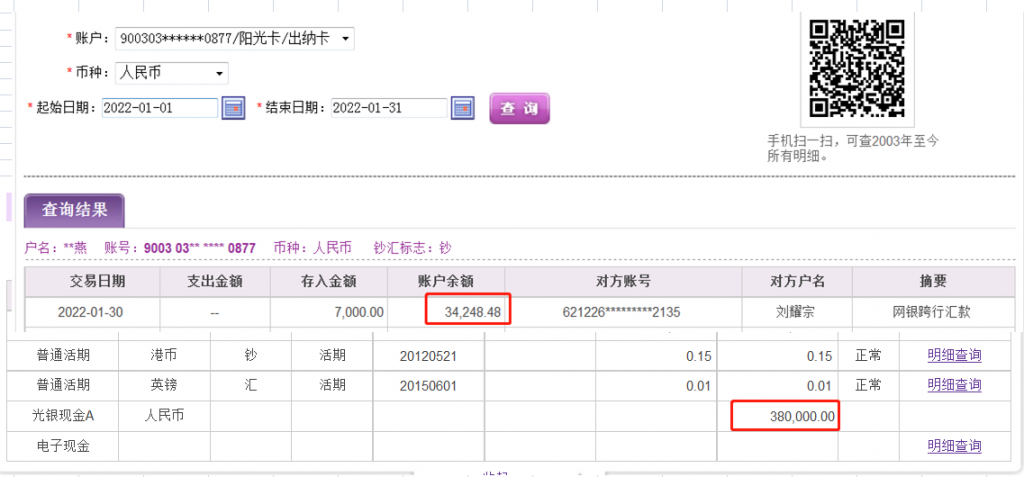Click the 港币 currency cell
This screenshot has width=1024, height=477.
point(164,355)
